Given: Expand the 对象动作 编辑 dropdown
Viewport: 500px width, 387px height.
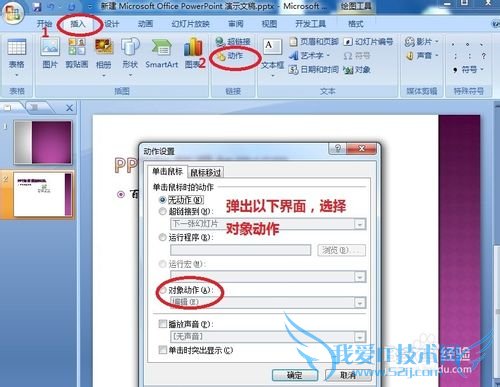Looking at the screenshot, I should click(x=359, y=303).
